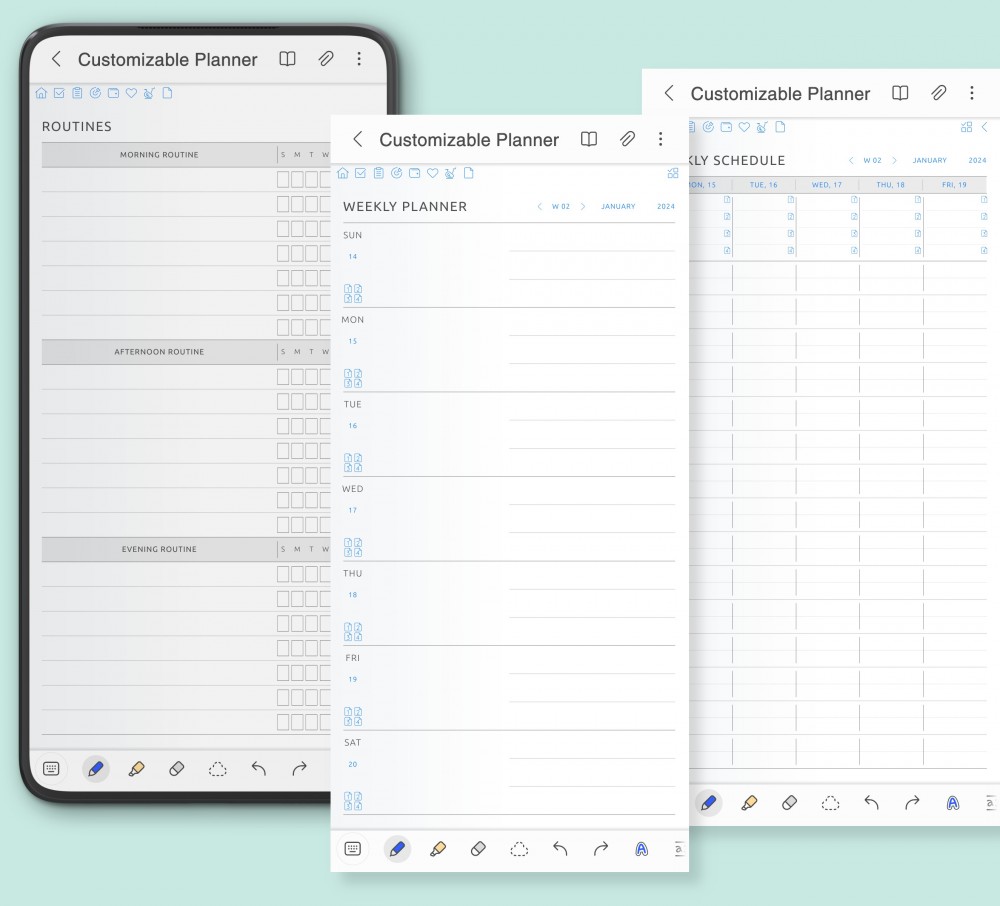Open wallet icon on Routines screen
This screenshot has width=1000, height=906.
(x=114, y=93)
